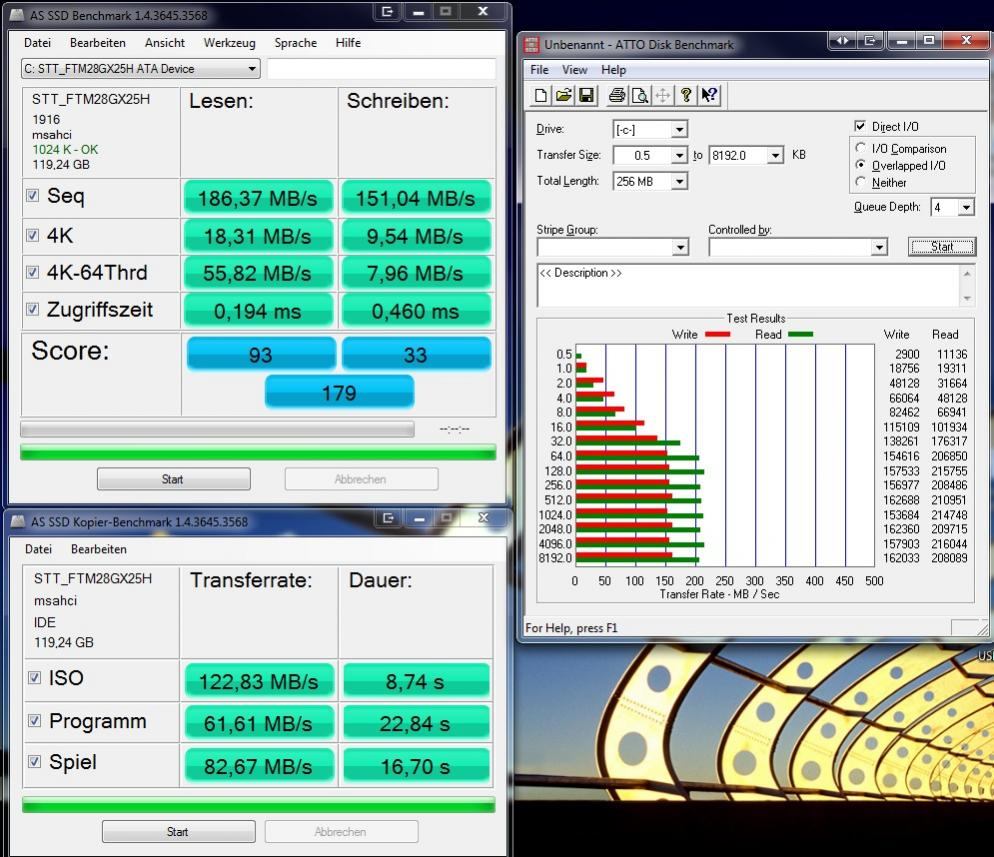Click the Open file icon in ATTO toolbar
This screenshot has width=994, height=857.
563,96
